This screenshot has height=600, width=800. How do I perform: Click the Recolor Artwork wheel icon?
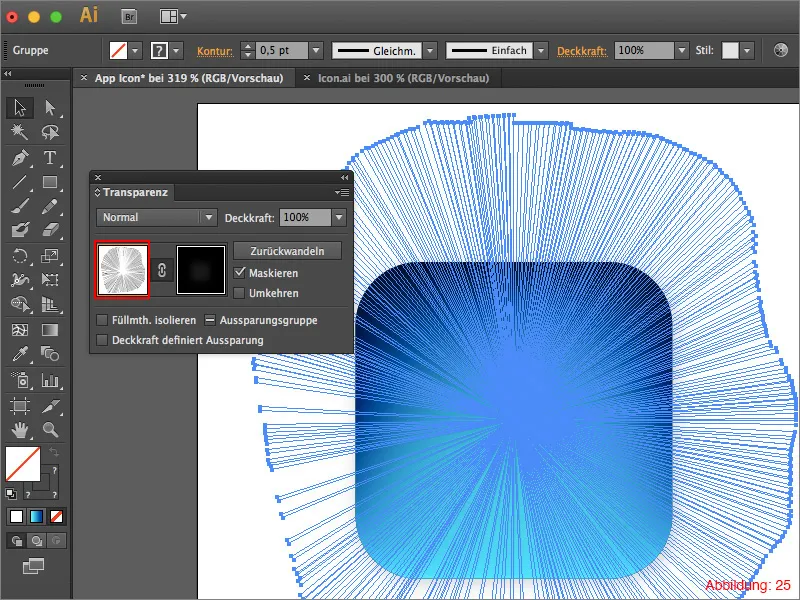tap(781, 50)
